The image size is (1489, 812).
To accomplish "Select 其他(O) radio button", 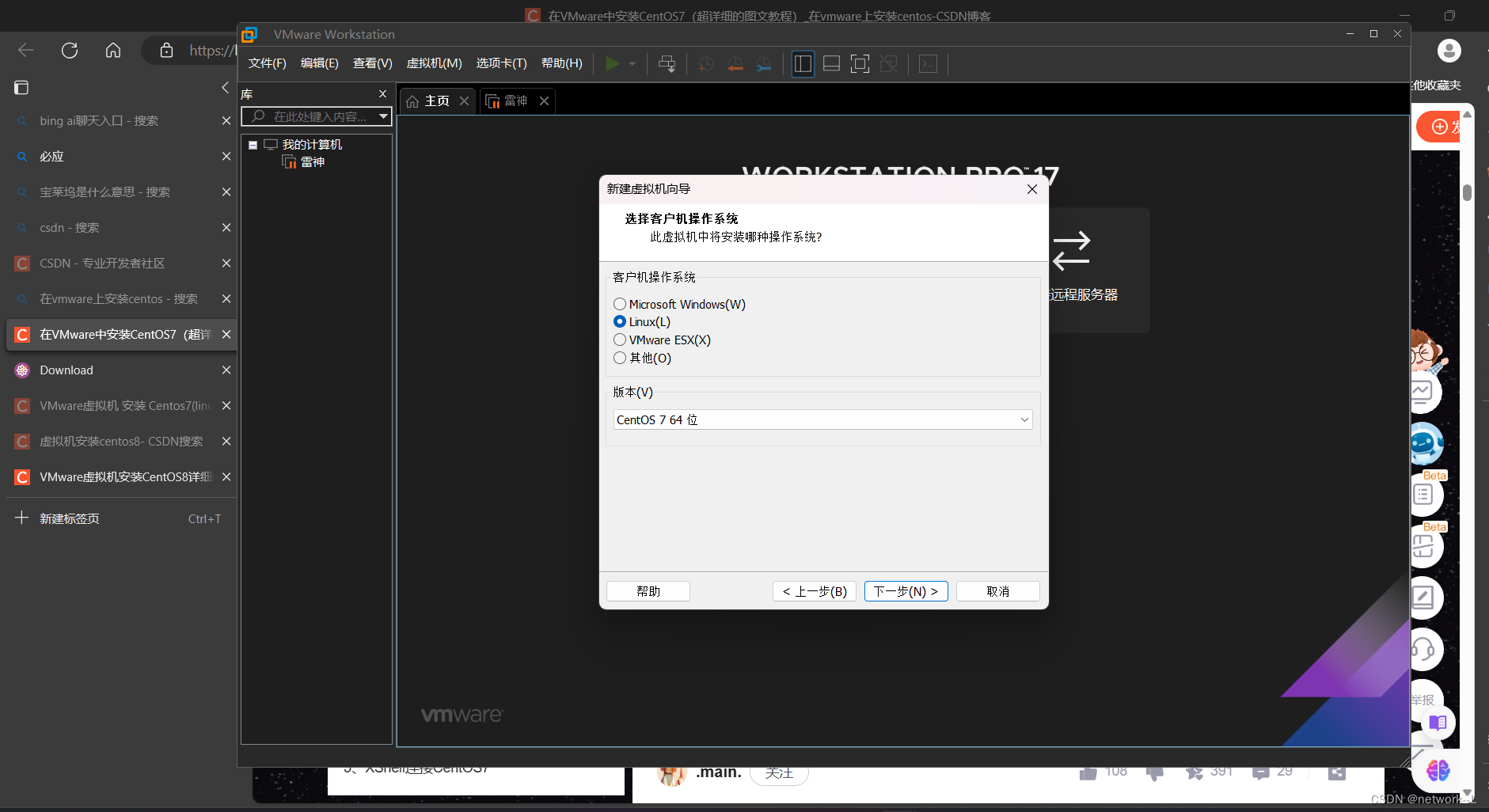I will coord(620,359).
